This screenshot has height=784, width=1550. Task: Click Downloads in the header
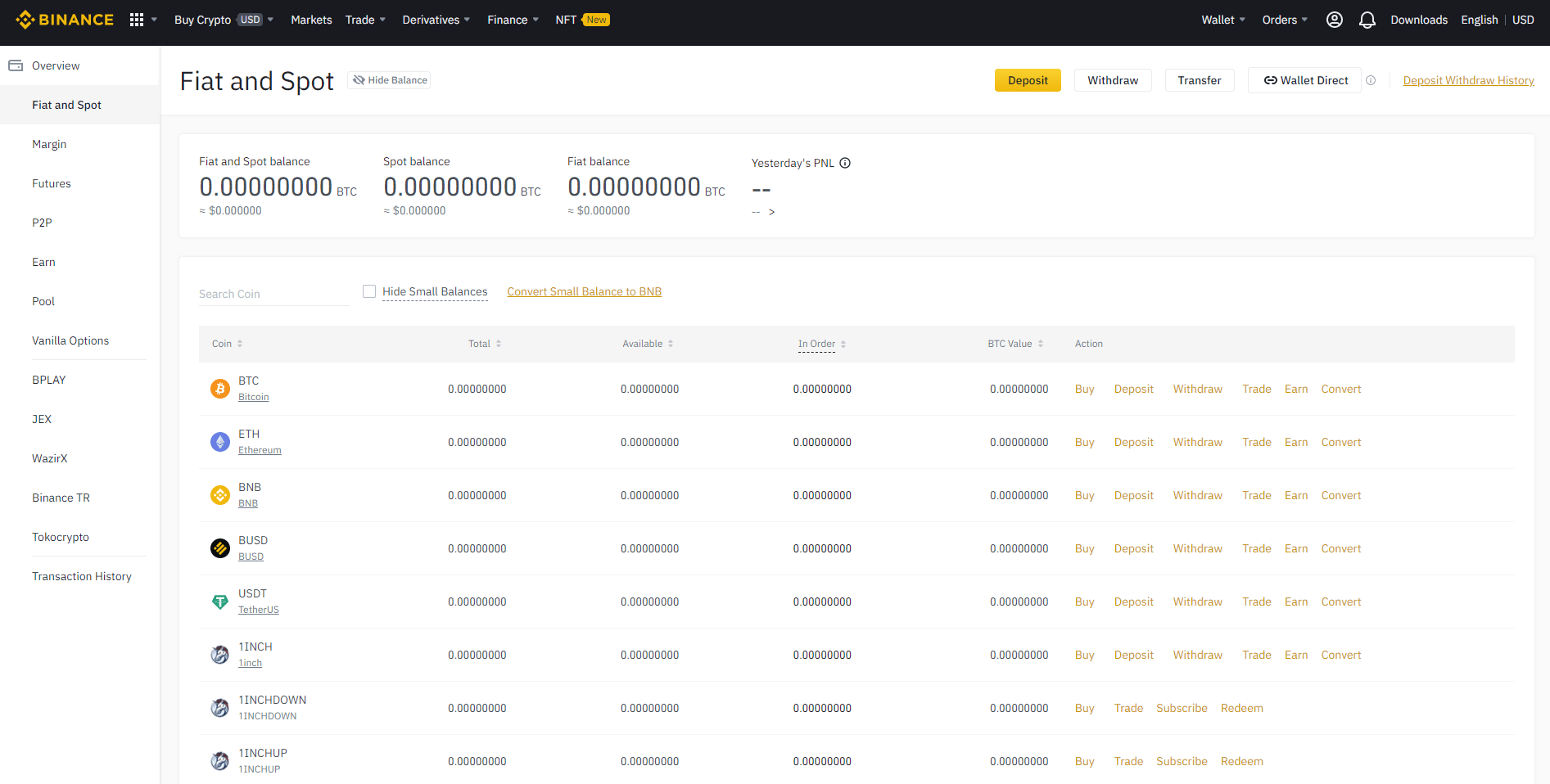tap(1419, 20)
